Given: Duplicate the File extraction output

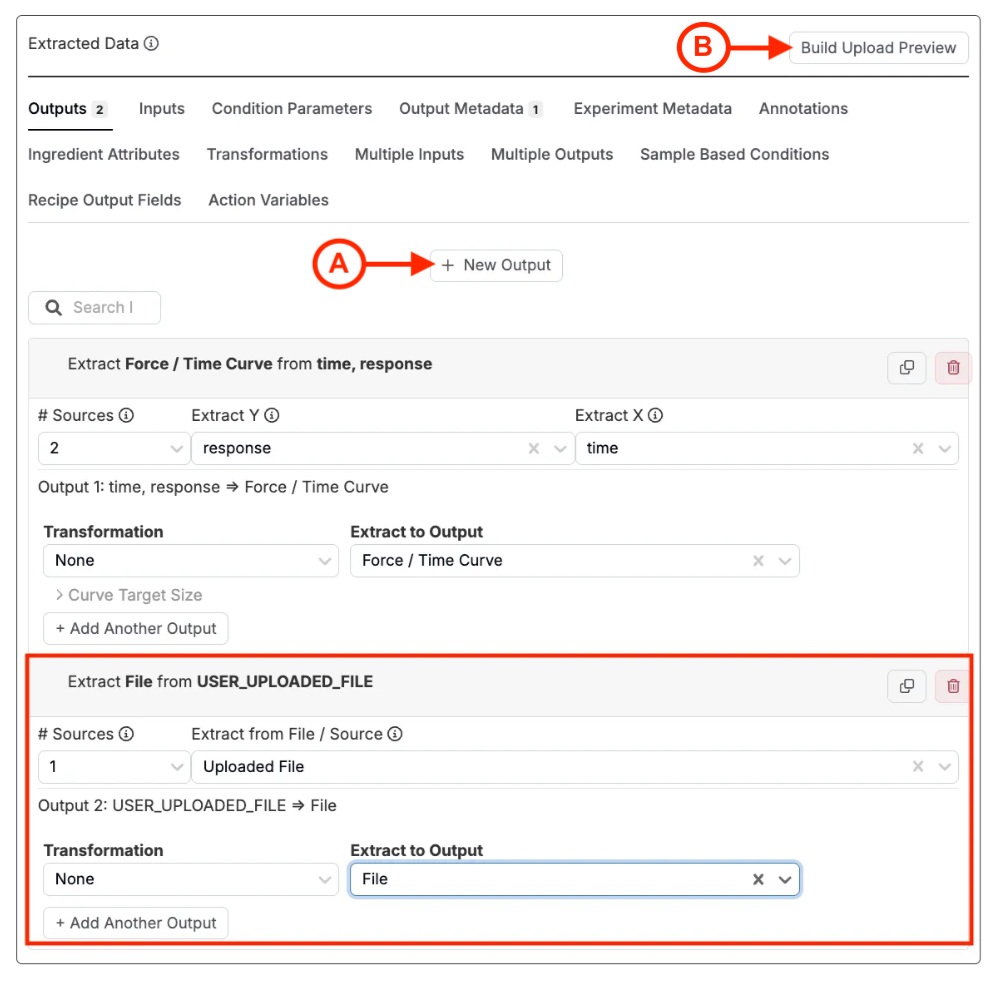Looking at the screenshot, I should point(906,686).
